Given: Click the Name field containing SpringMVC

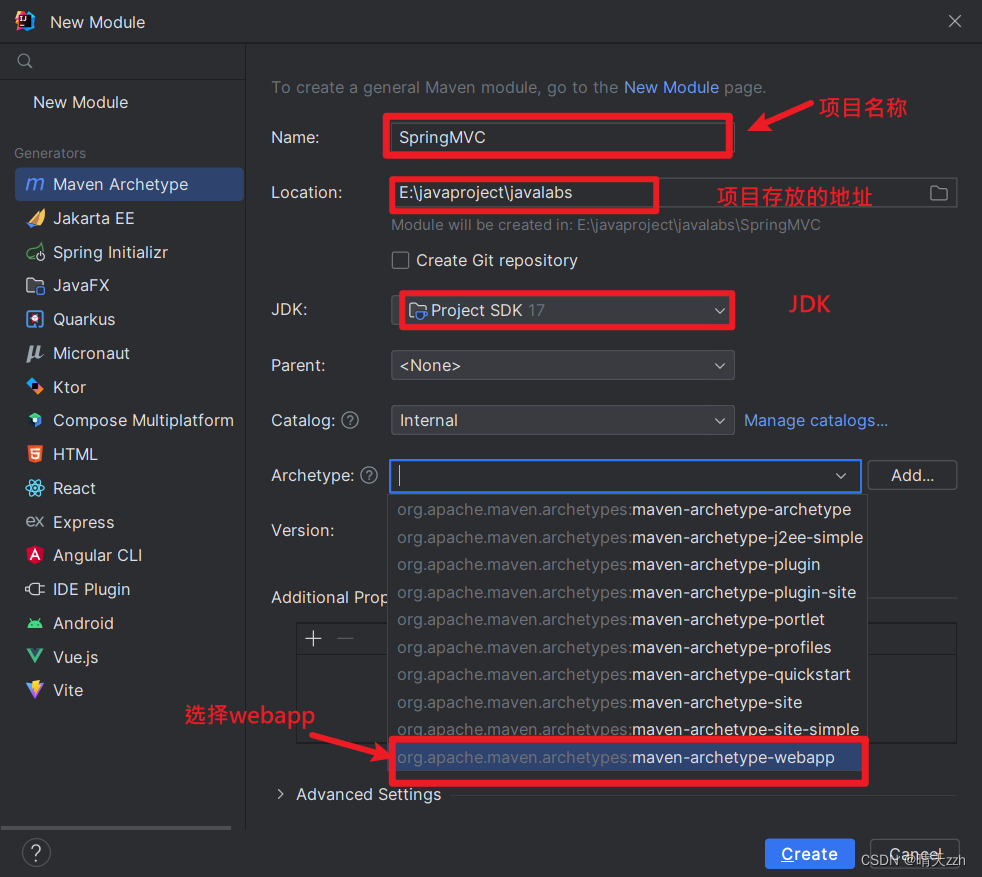Looking at the screenshot, I should click(561, 137).
